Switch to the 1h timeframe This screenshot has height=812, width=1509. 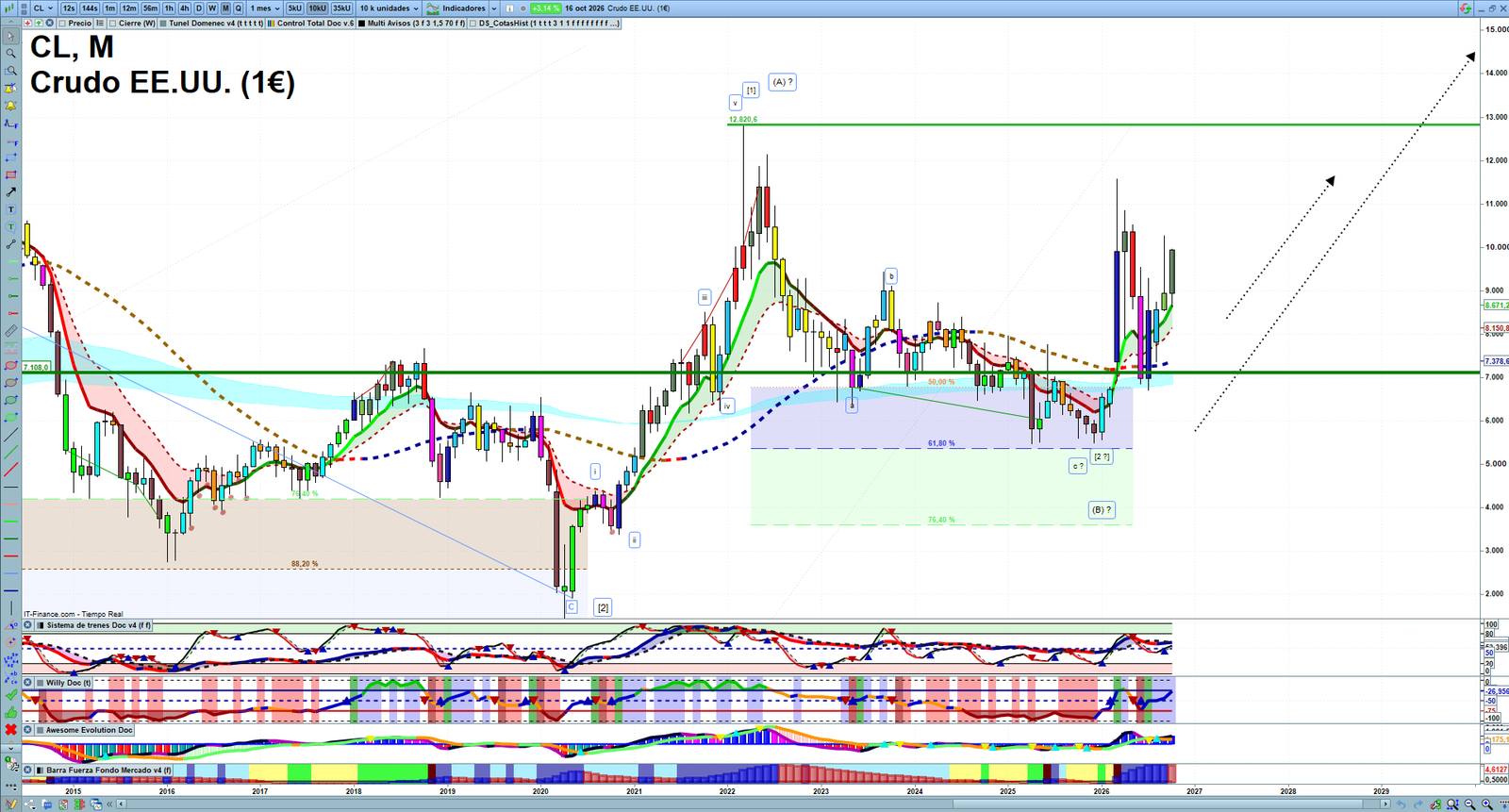tap(170, 8)
